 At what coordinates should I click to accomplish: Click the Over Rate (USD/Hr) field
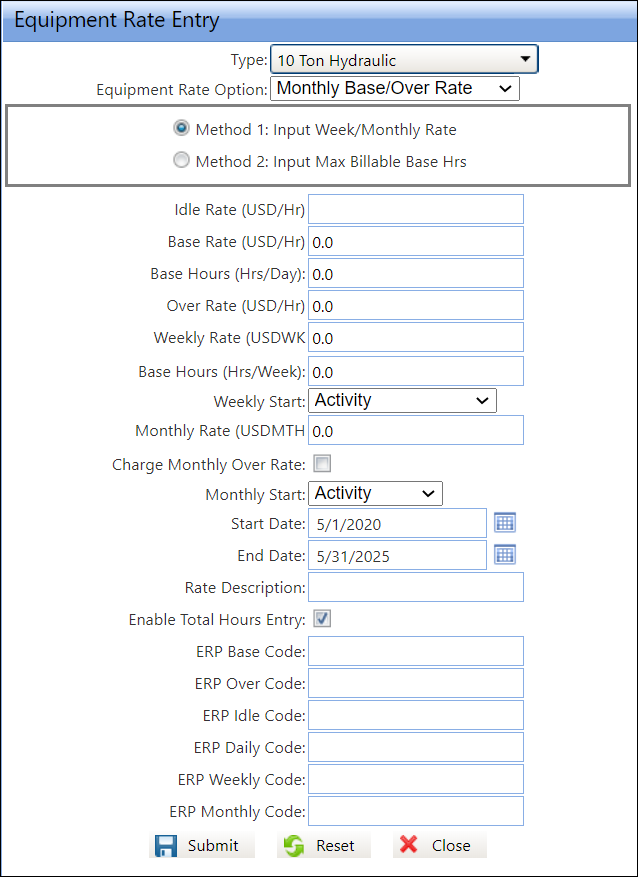pyautogui.click(x=415, y=305)
